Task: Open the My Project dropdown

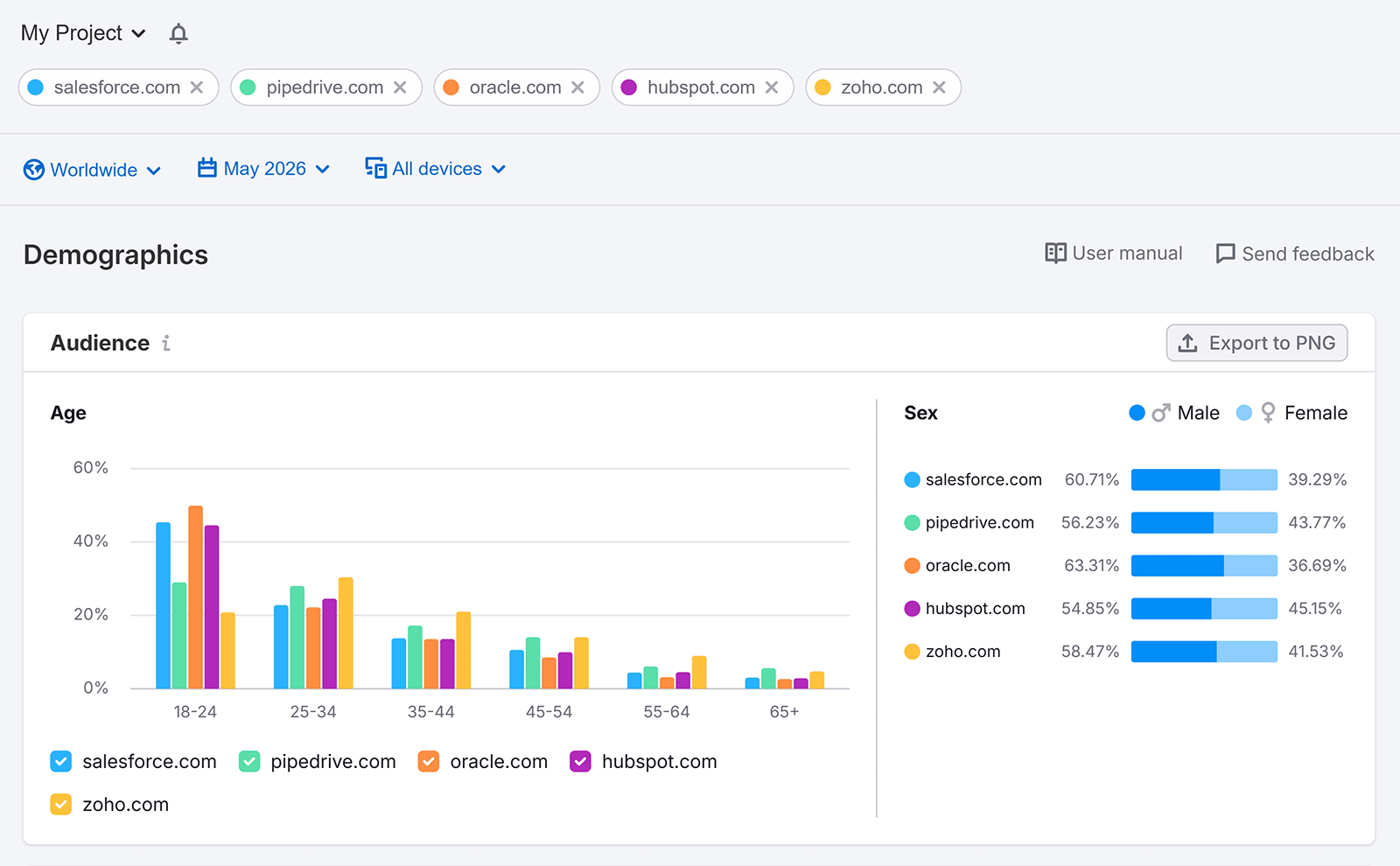Action: tap(83, 33)
